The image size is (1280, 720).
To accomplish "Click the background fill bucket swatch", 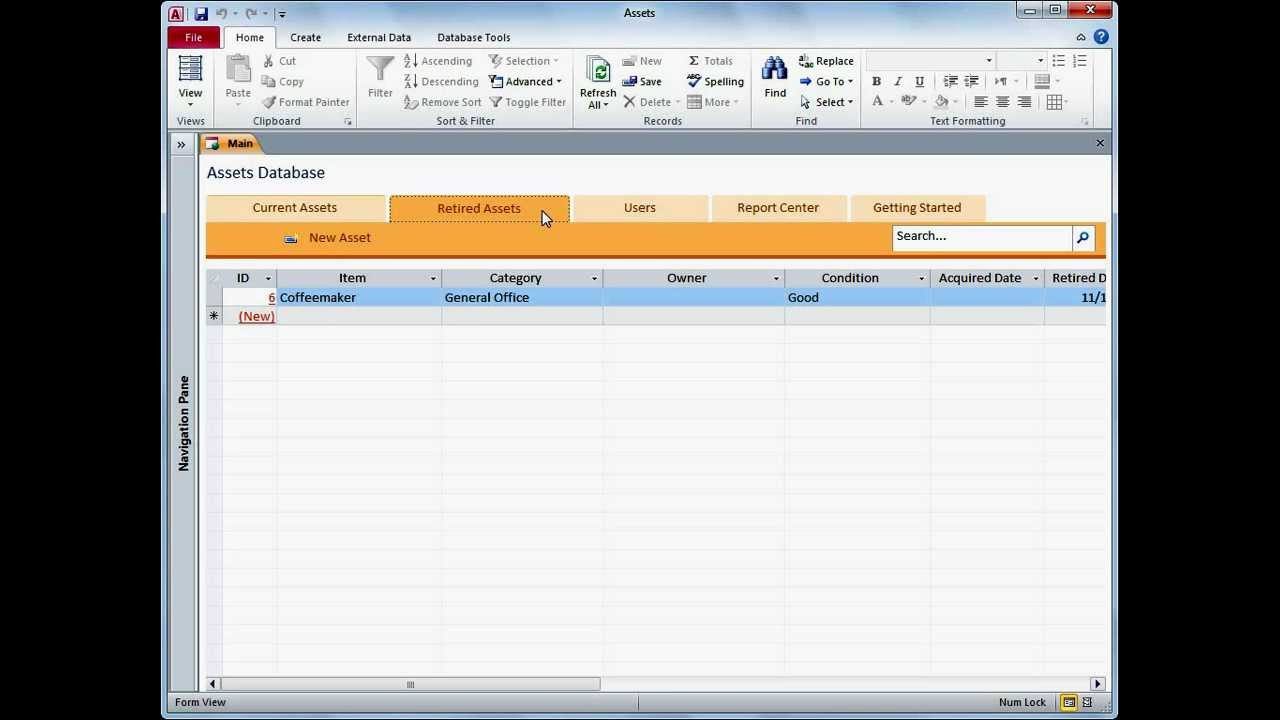I will [941, 102].
